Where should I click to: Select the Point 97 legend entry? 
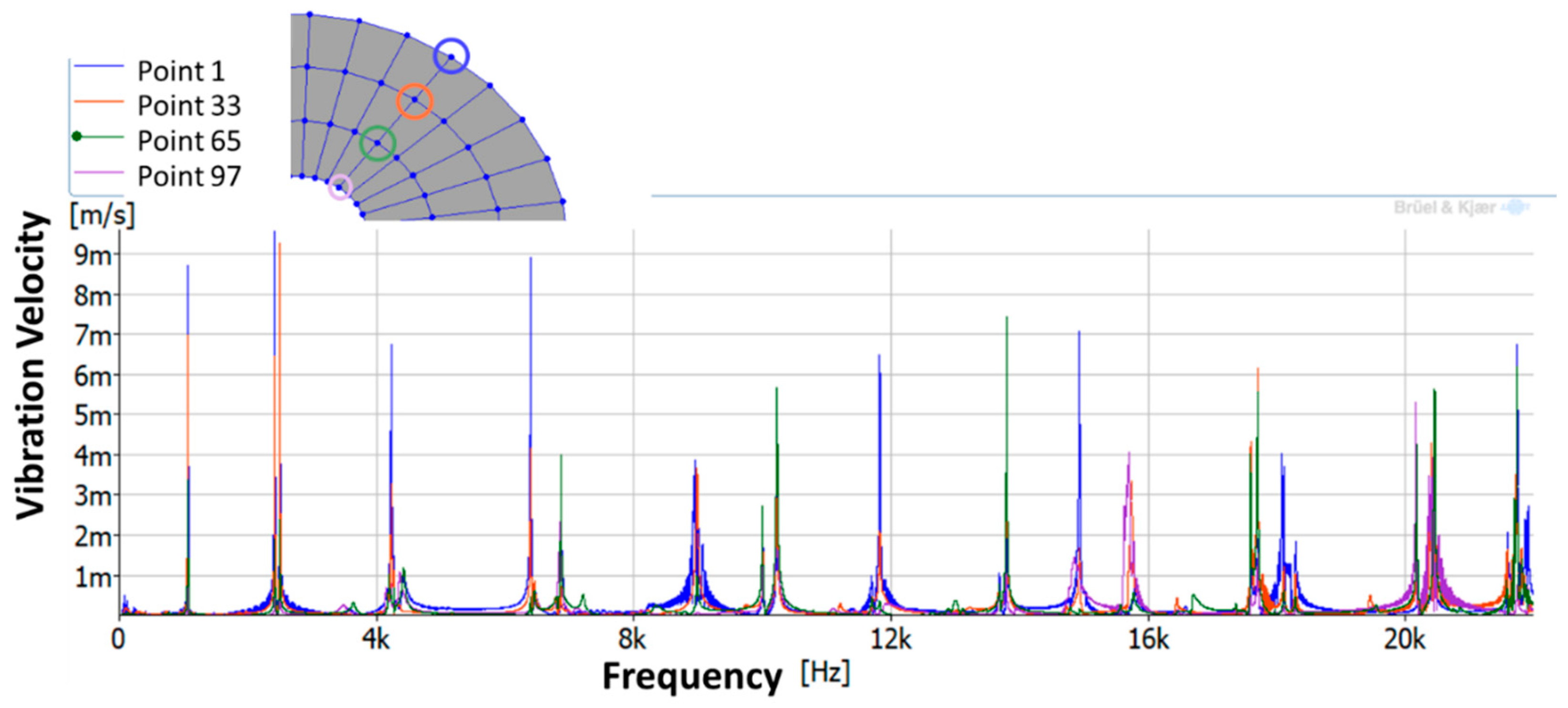tap(189, 176)
